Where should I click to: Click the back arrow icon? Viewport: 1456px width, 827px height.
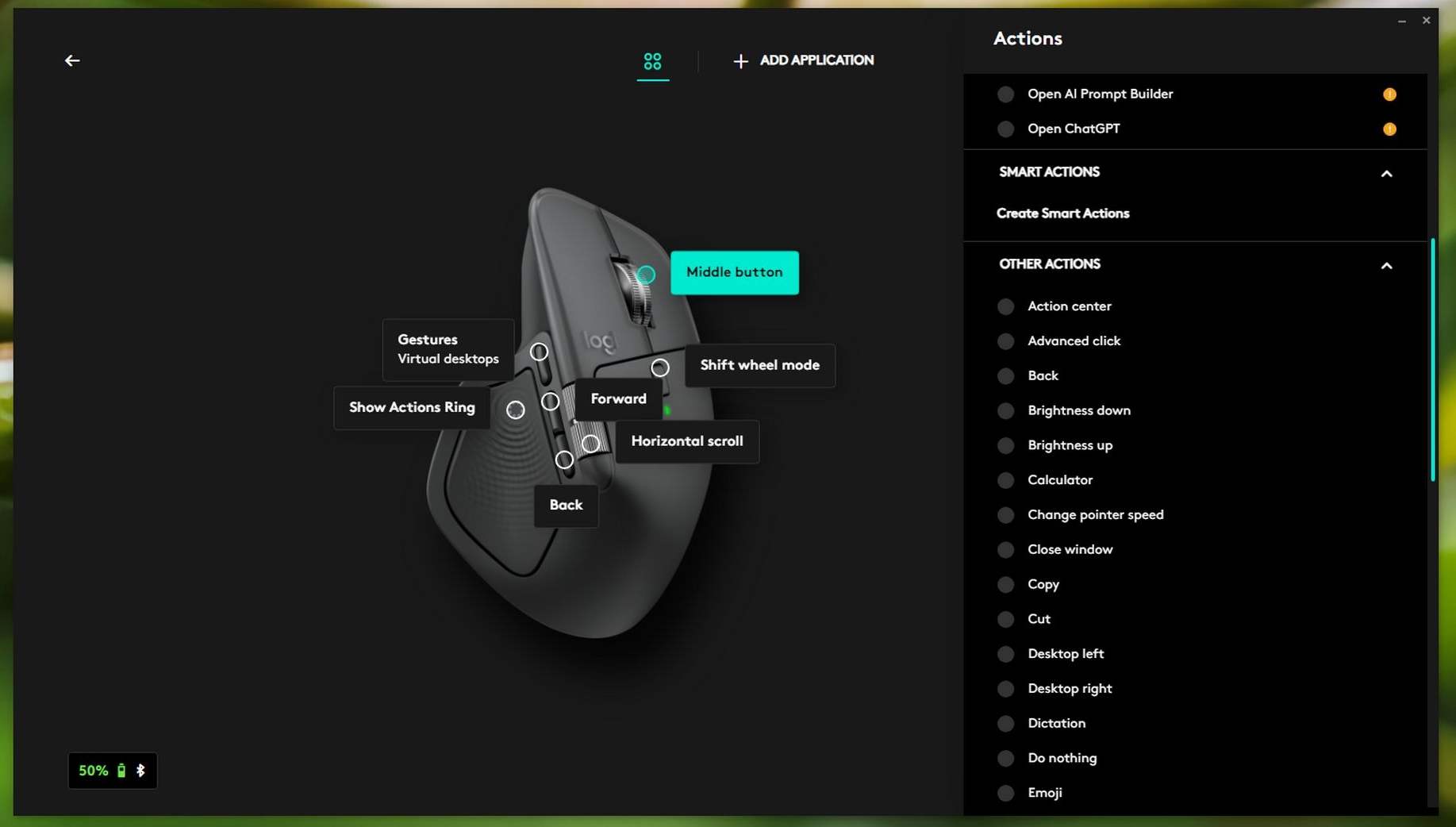(x=72, y=61)
